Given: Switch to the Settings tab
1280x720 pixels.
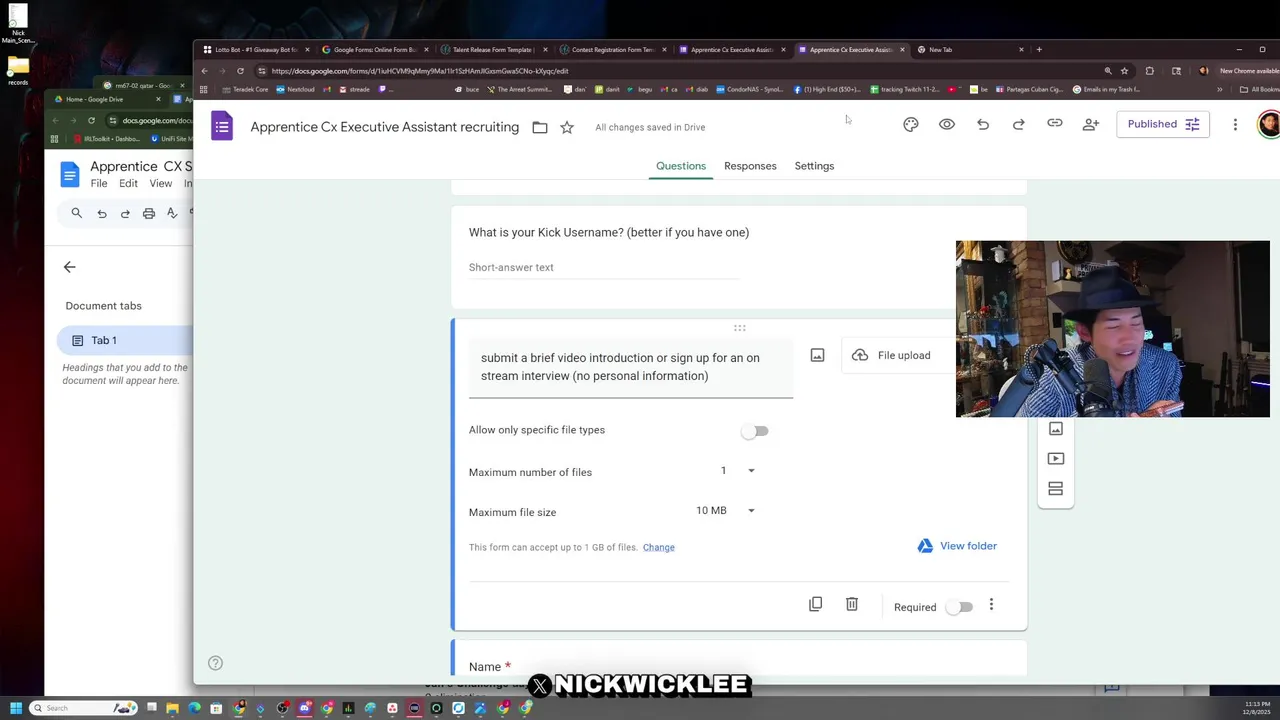Looking at the screenshot, I should [814, 166].
